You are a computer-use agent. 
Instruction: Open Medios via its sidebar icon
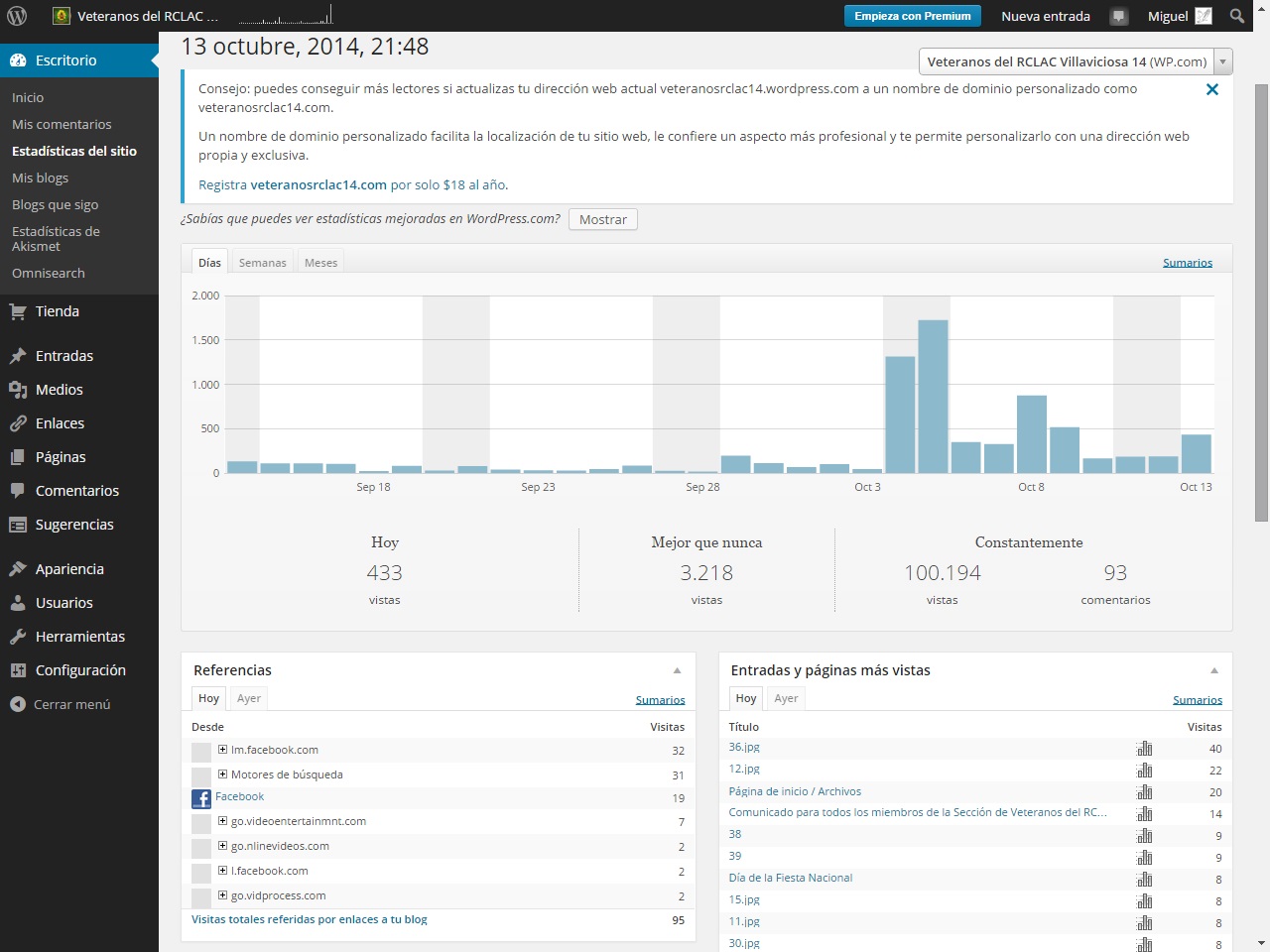tap(18, 390)
